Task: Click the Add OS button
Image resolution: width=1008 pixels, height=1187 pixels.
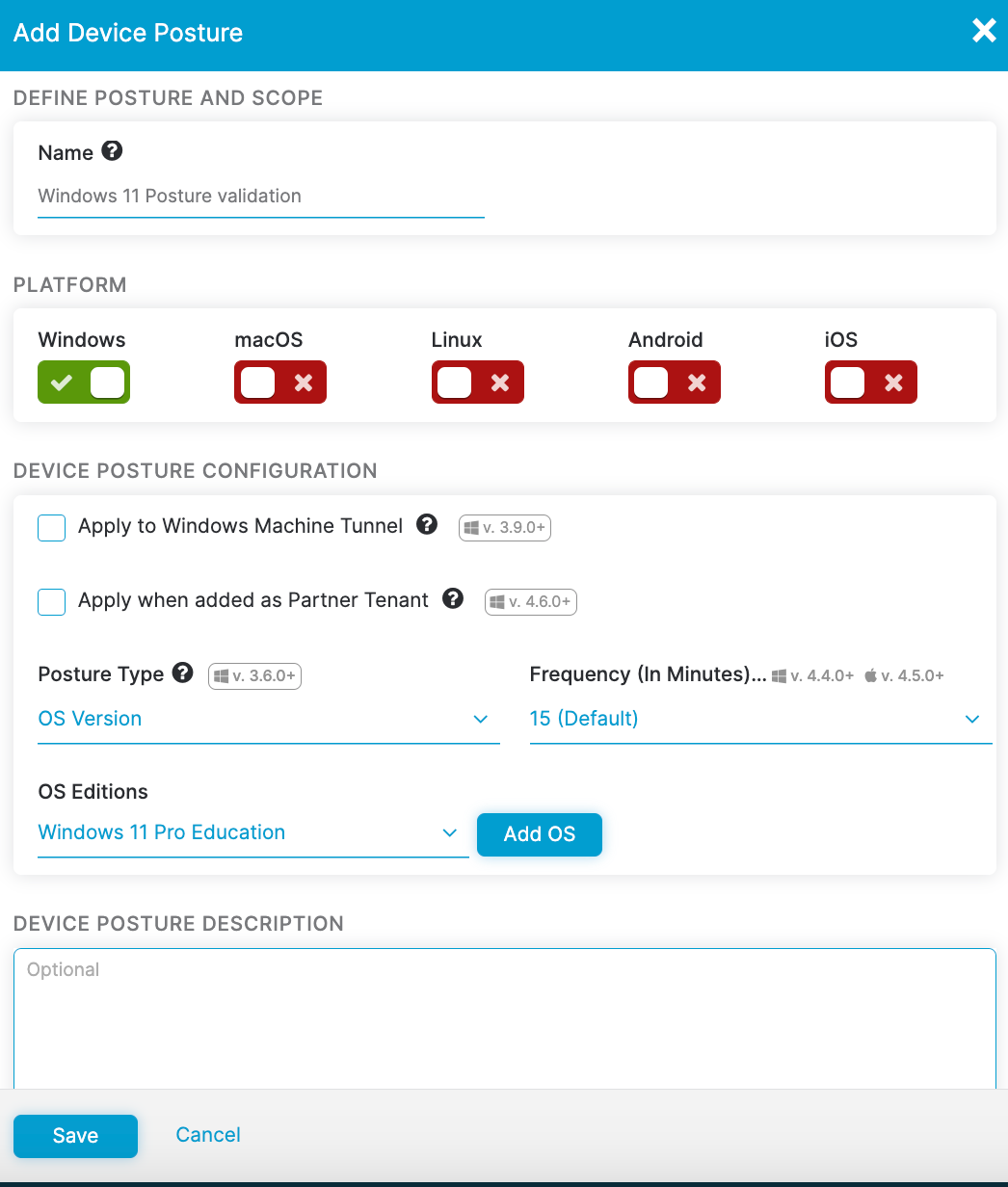Action: (539, 834)
